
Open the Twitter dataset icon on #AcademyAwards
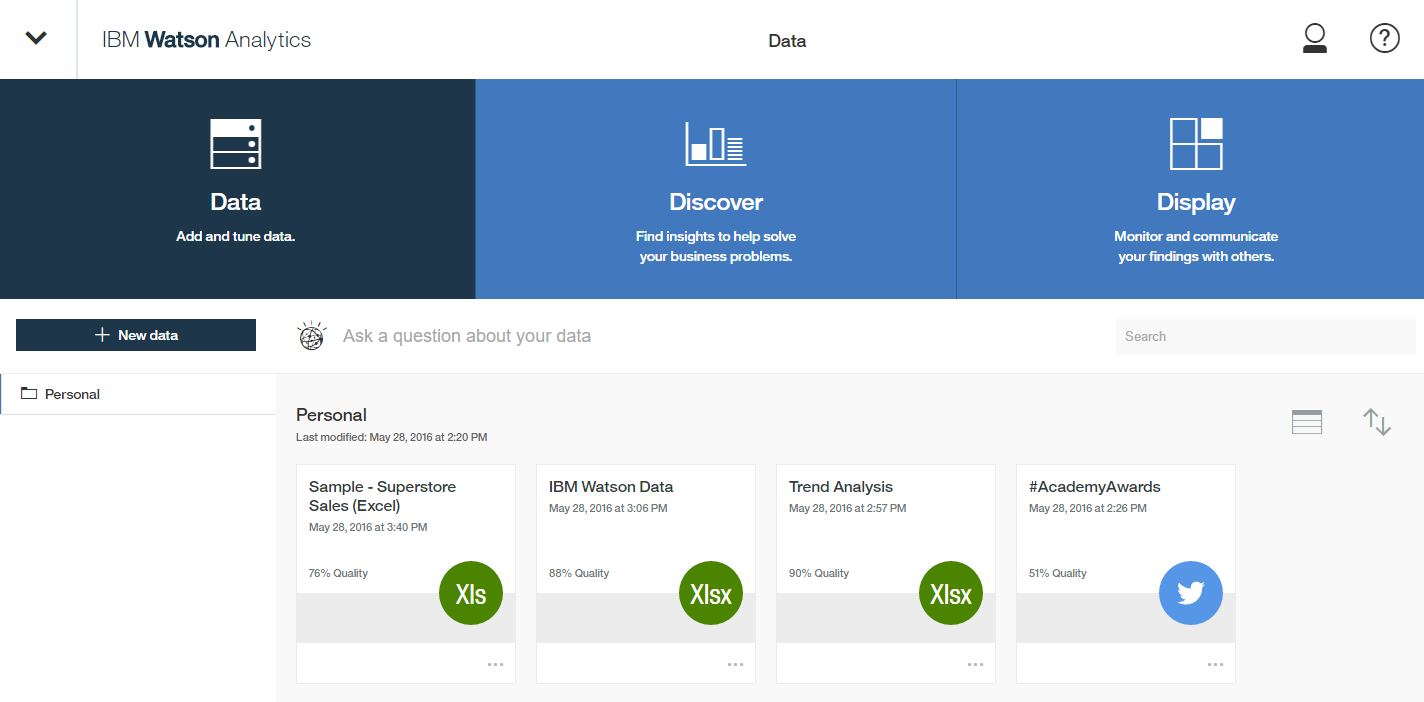pos(1190,592)
